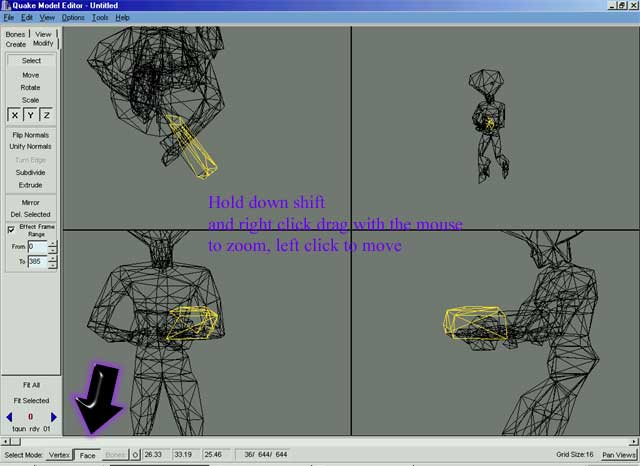The image size is (640, 466).
Task: Switch to the Create tab
Action: pos(15,44)
